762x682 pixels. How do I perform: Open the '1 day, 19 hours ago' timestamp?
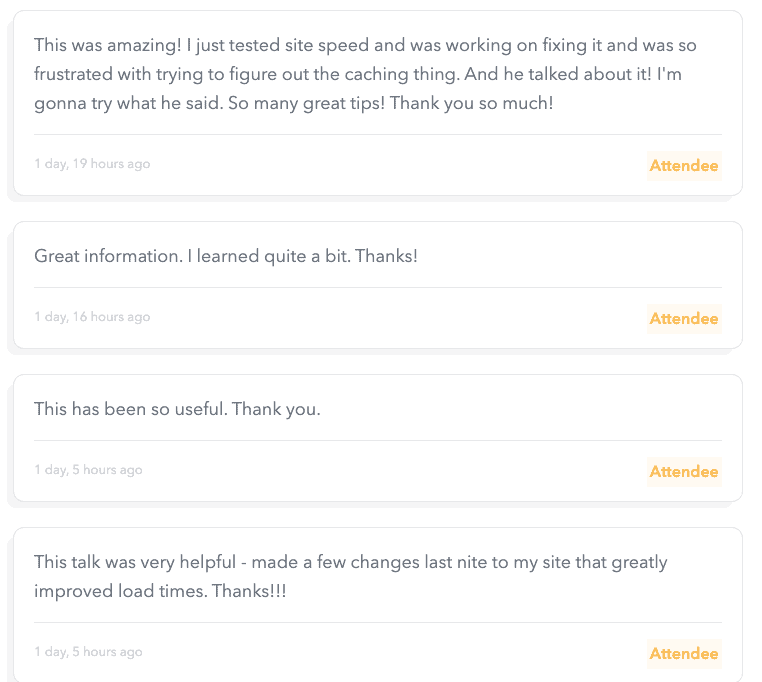point(92,164)
